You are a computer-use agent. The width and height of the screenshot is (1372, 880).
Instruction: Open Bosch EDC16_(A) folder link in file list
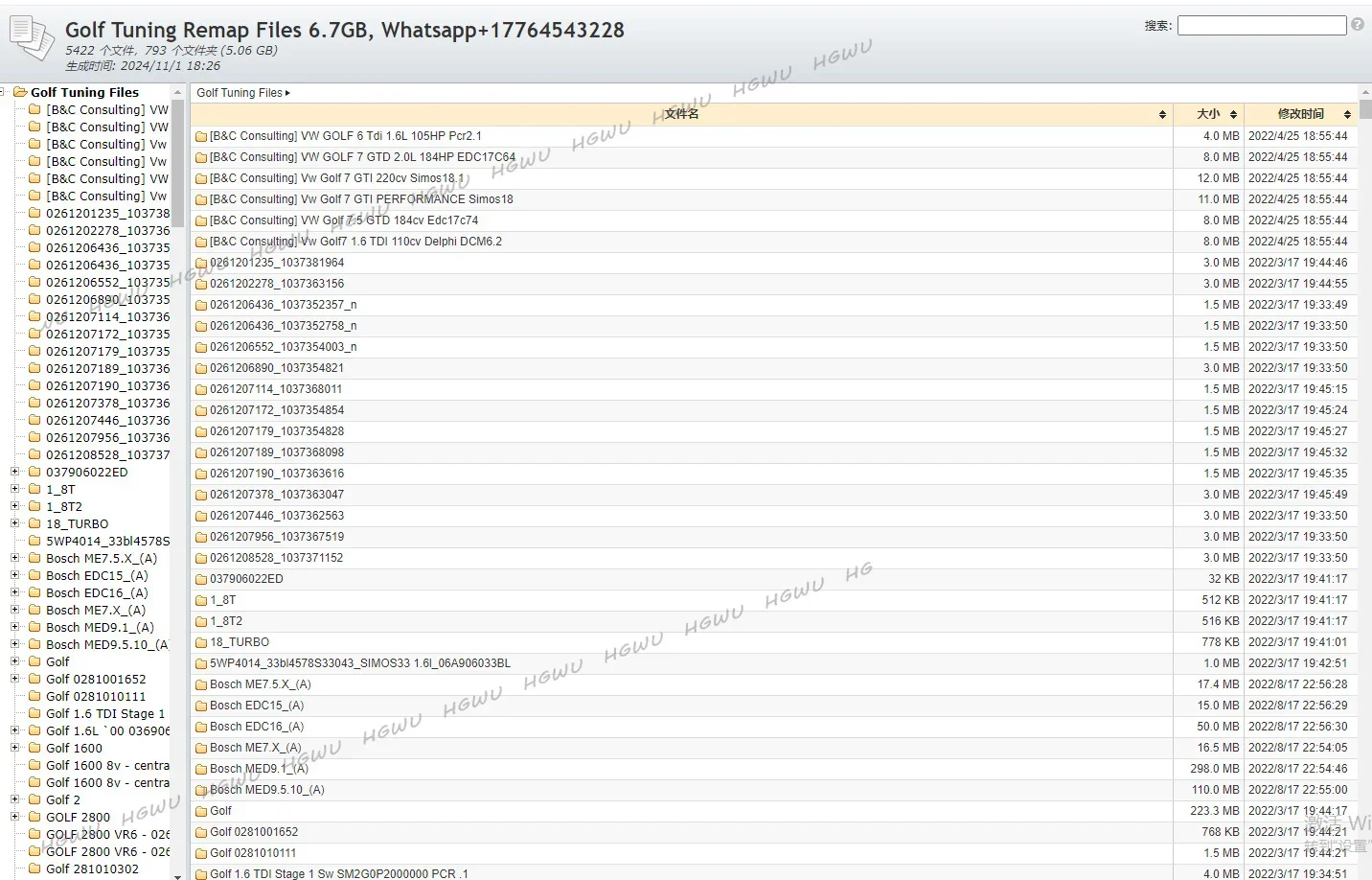[x=257, y=727]
